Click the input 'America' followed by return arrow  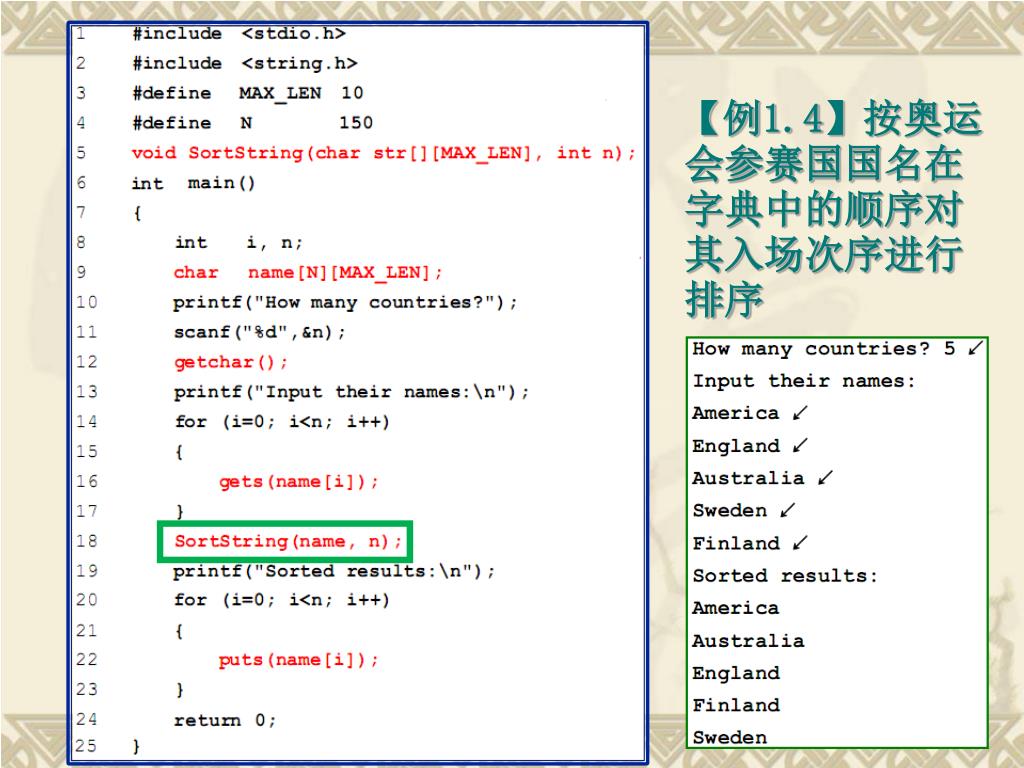(x=750, y=413)
